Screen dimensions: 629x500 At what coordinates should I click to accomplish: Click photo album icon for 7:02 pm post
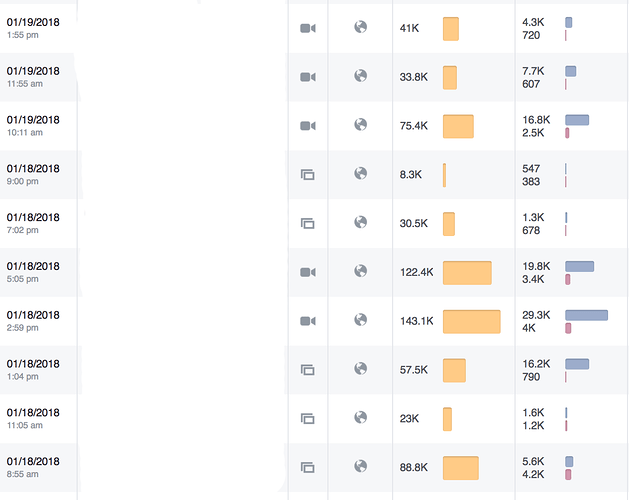[x=308, y=223]
